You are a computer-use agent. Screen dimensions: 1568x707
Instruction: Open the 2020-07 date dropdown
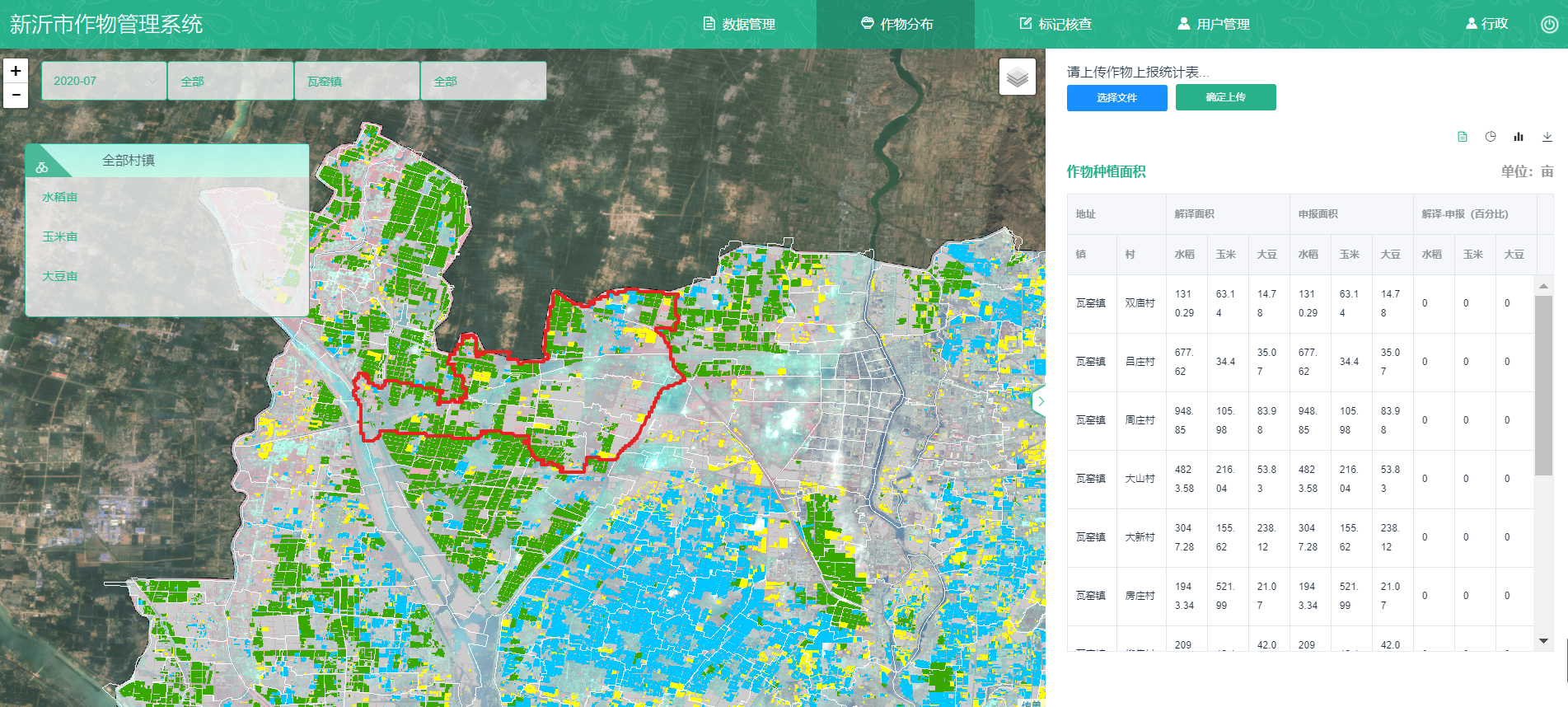point(104,81)
